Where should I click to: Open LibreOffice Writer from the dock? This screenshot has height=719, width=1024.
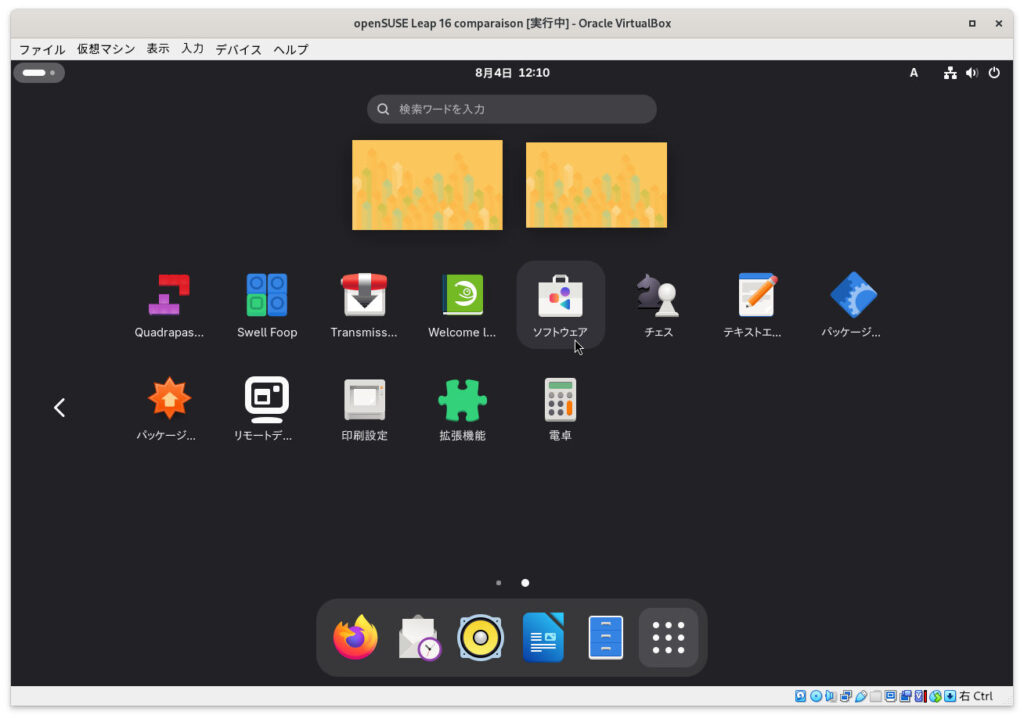point(543,637)
